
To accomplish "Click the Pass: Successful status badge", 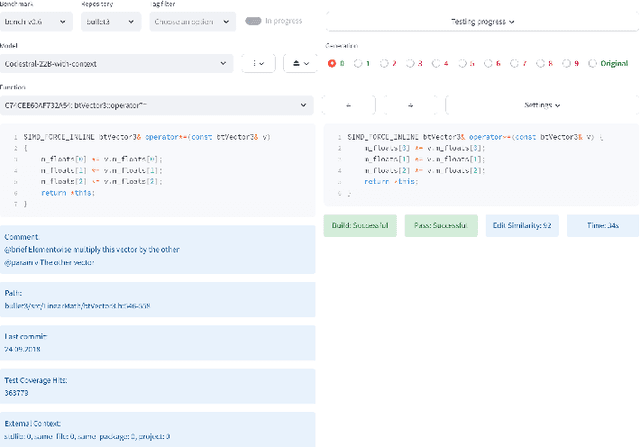I will pyautogui.click(x=440, y=225).
